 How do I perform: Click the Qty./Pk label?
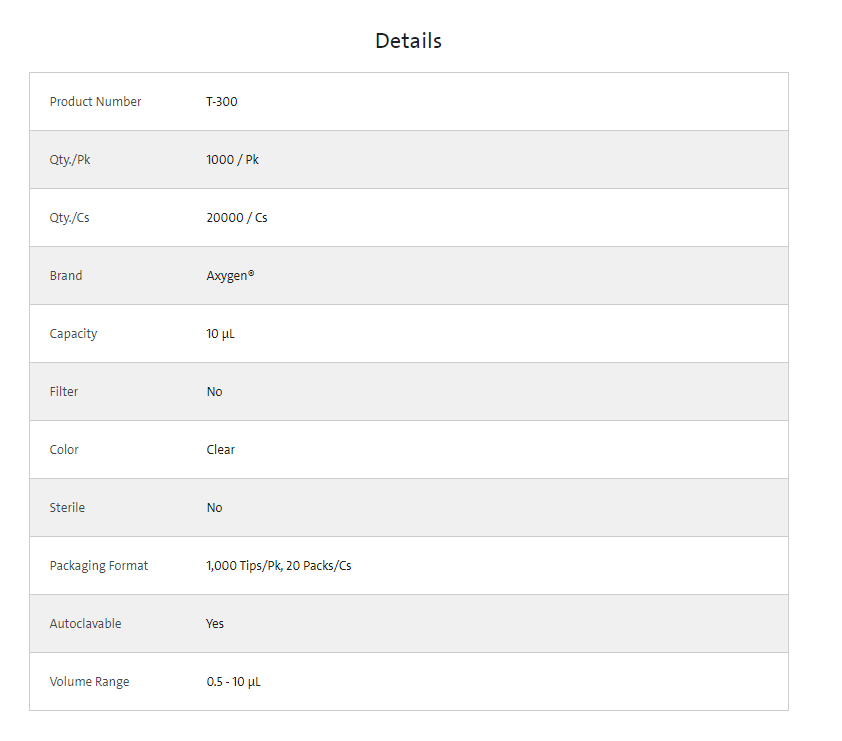pos(70,160)
